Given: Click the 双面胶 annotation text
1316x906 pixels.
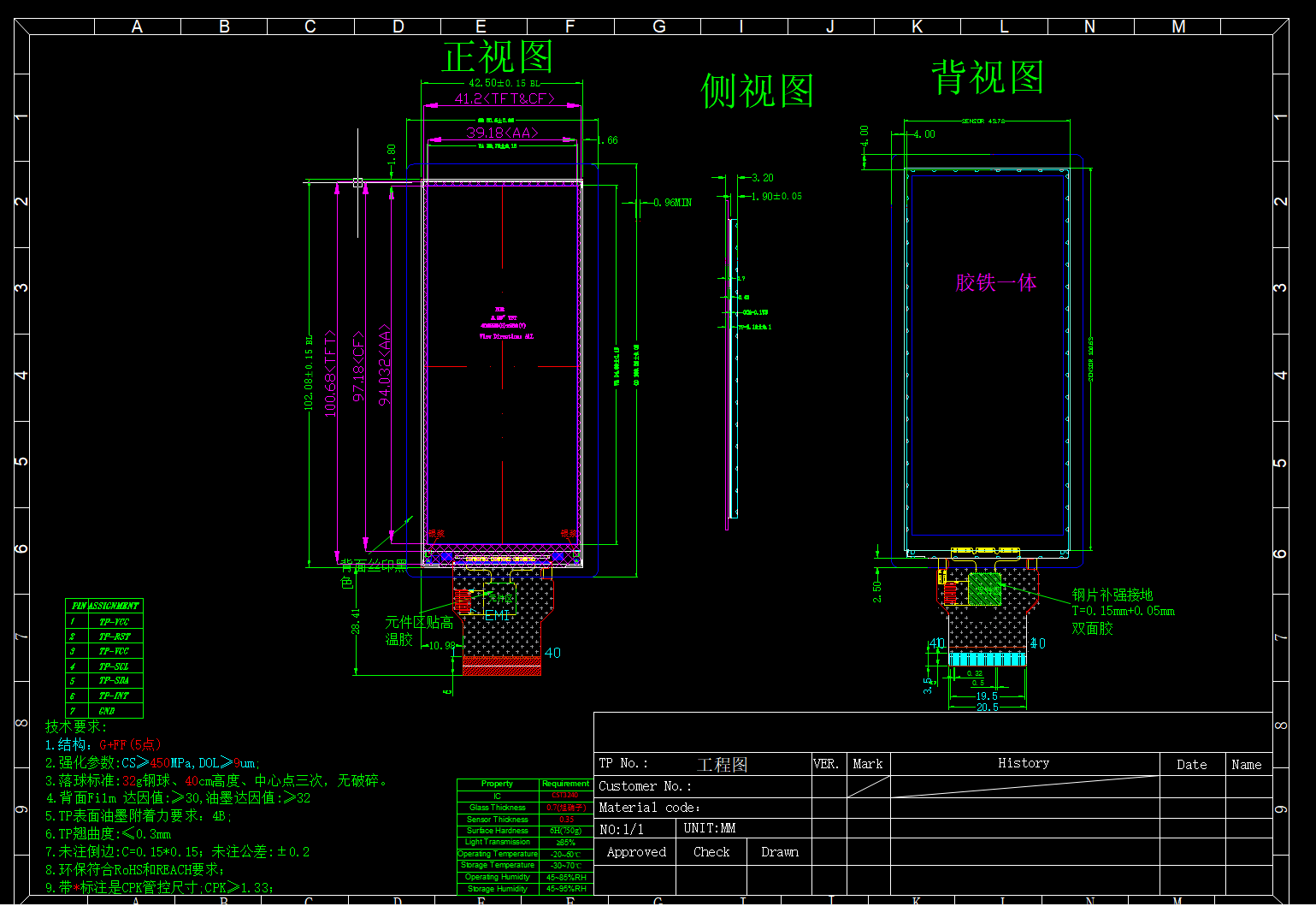Looking at the screenshot, I should coord(1093,629).
